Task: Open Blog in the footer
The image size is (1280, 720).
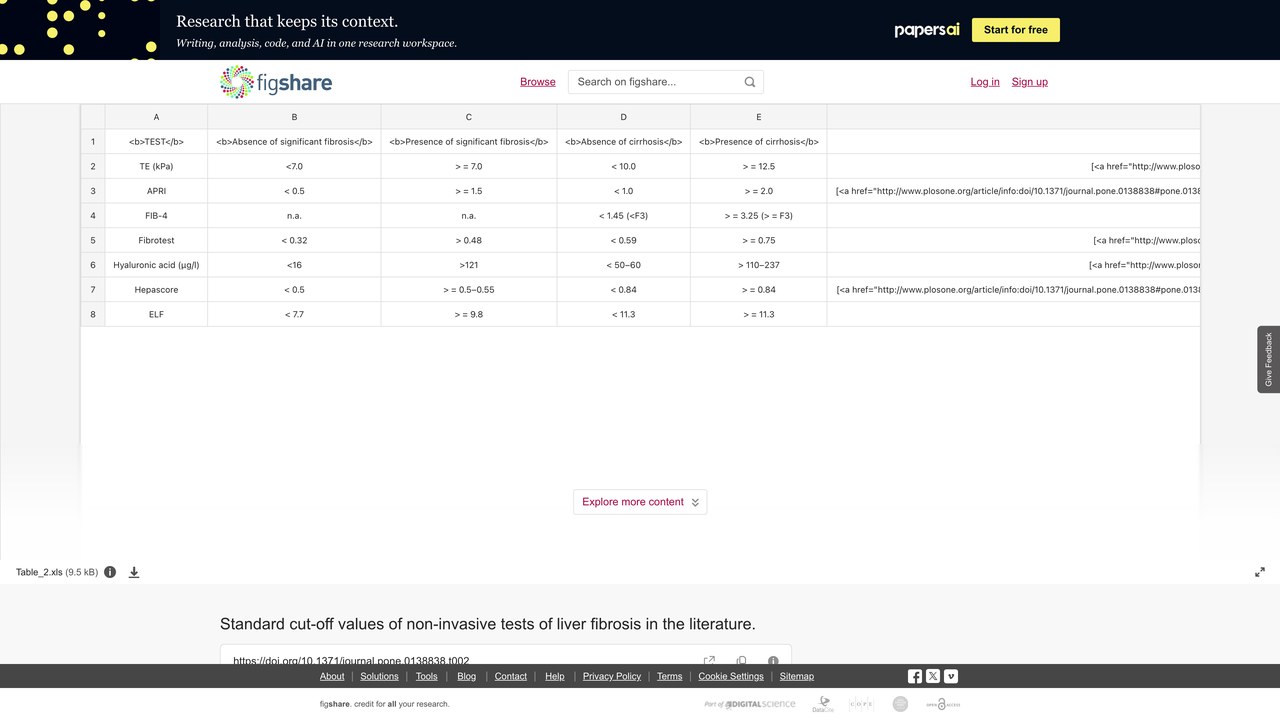Action: click(x=467, y=676)
